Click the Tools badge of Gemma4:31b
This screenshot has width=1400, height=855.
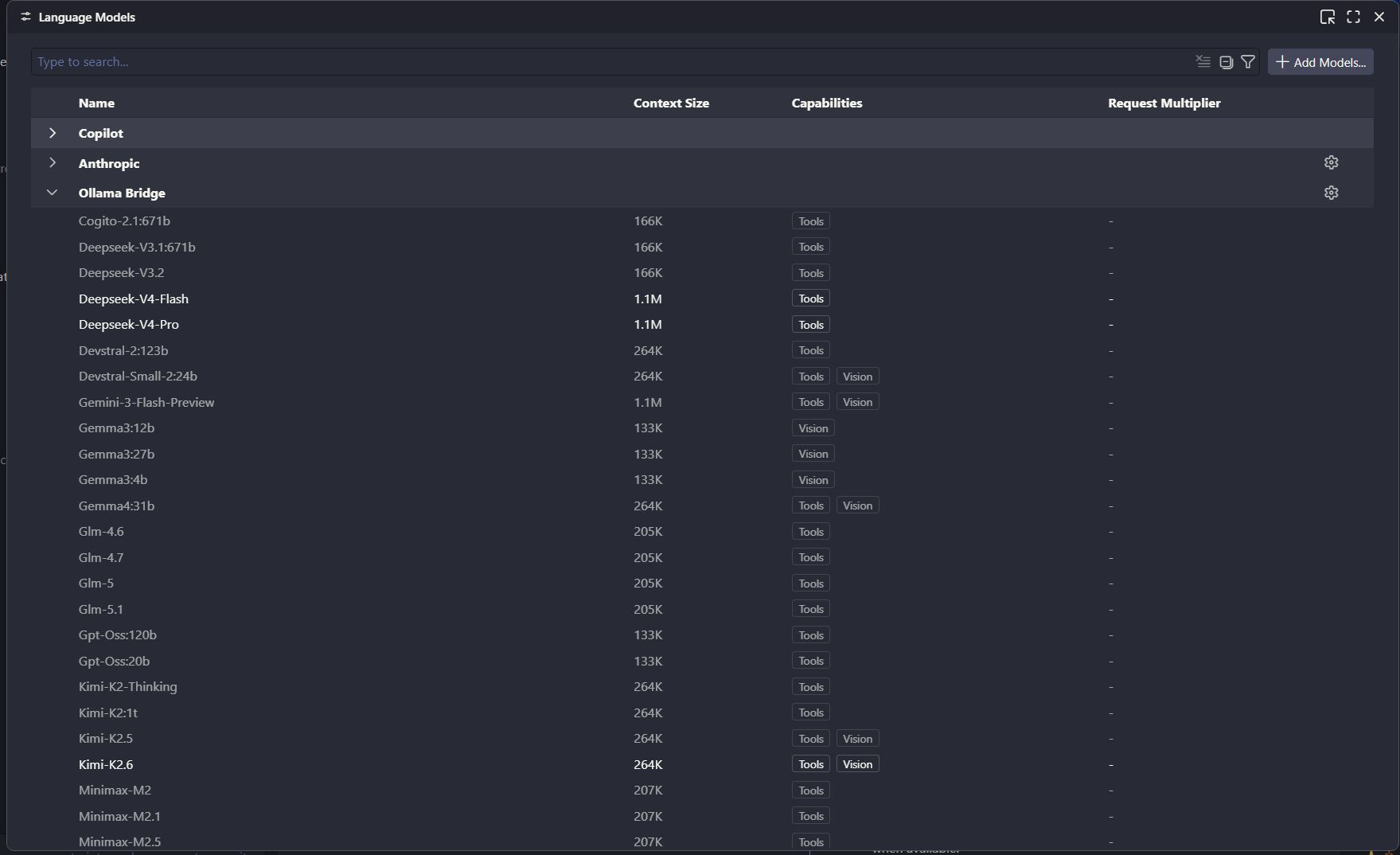(810, 506)
